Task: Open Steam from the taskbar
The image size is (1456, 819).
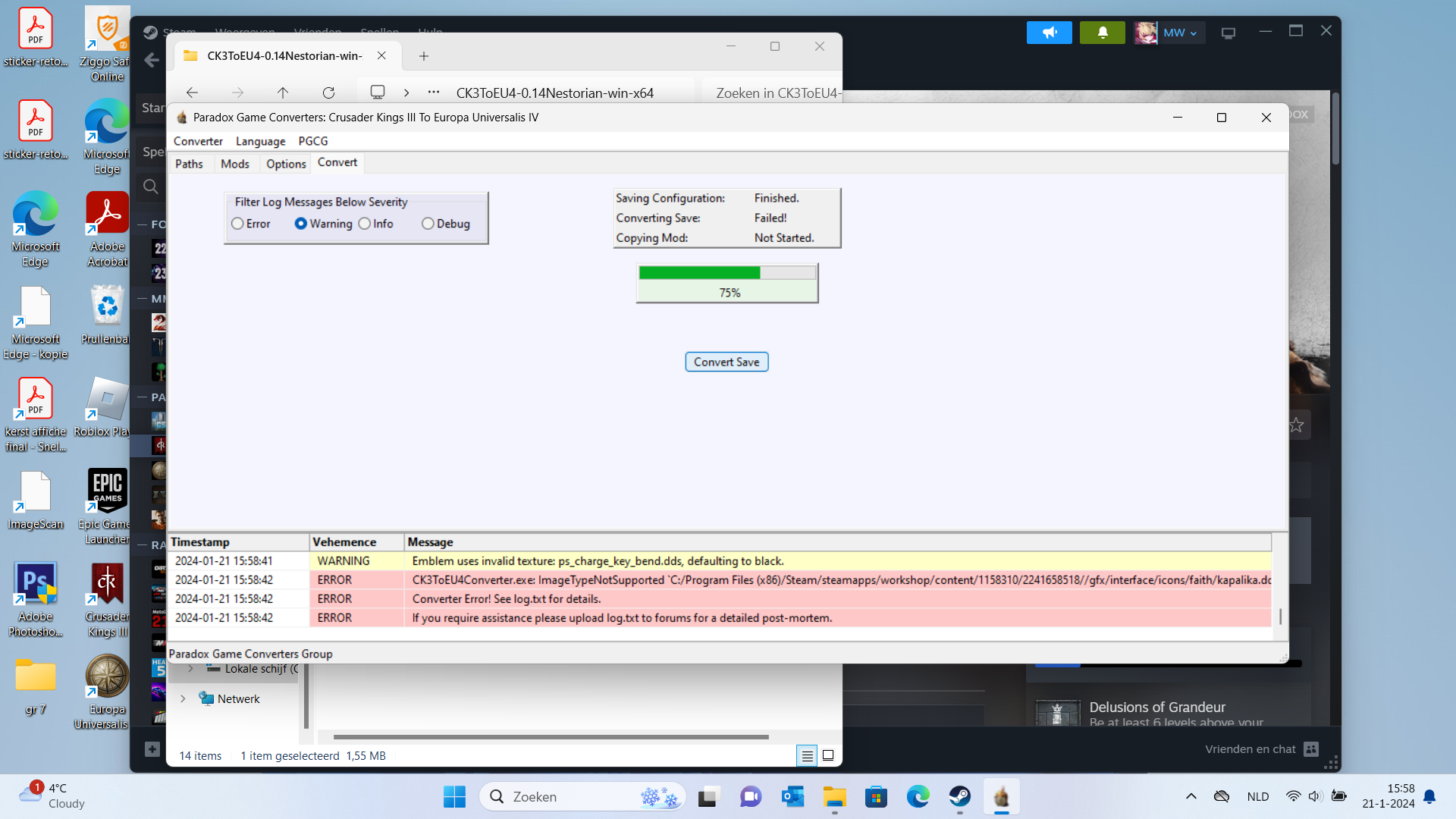Action: (x=959, y=796)
